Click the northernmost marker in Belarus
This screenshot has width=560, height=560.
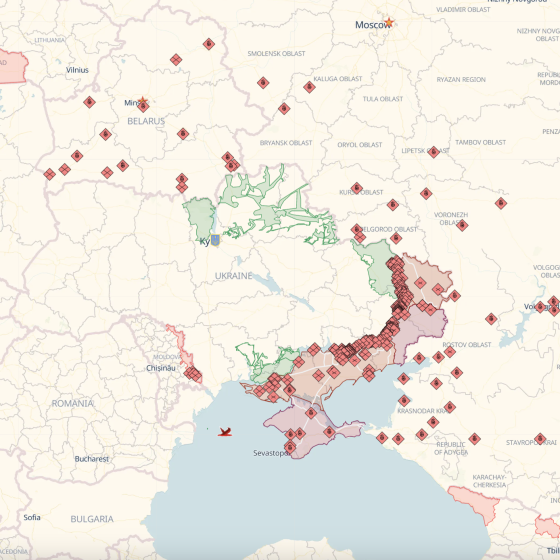pyautogui.click(x=209, y=44)
